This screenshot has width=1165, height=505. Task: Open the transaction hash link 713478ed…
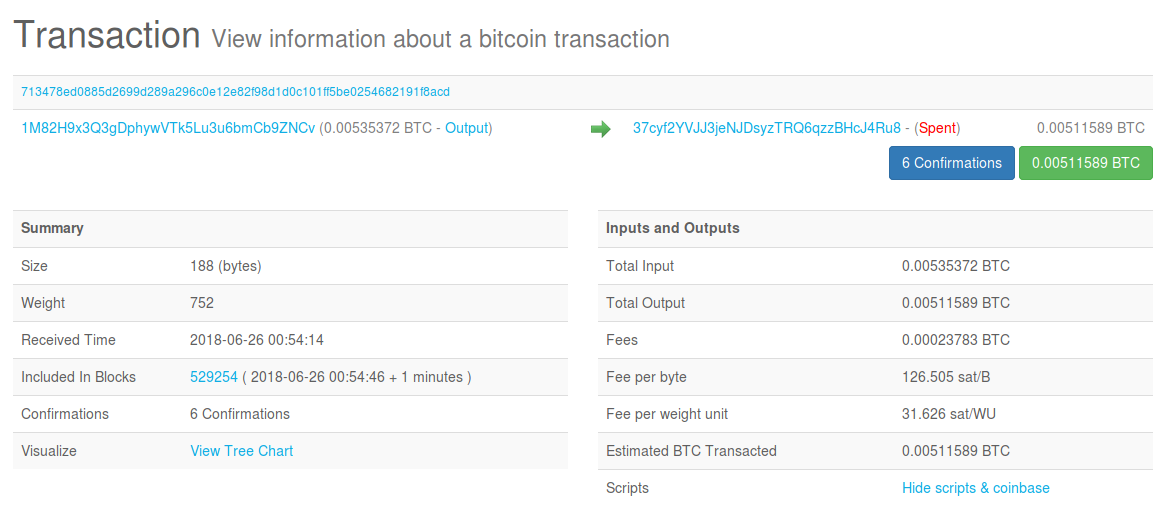pos(235,92)
